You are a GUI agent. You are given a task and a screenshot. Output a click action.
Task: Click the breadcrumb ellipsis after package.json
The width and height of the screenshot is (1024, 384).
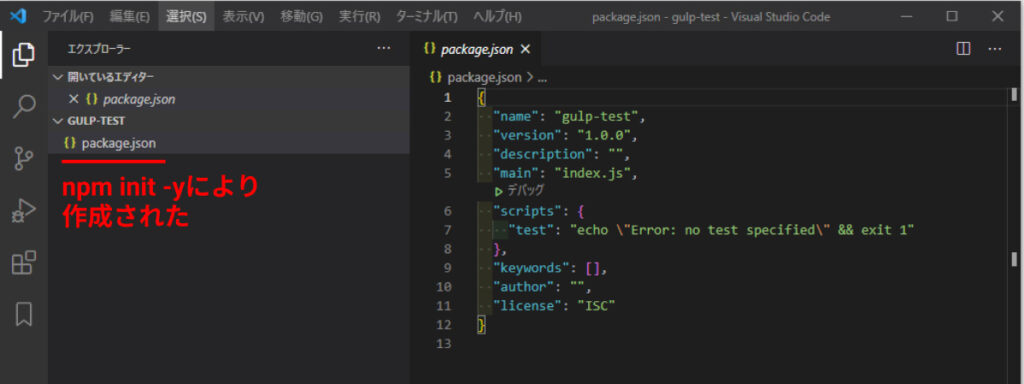tap(541, 78)
